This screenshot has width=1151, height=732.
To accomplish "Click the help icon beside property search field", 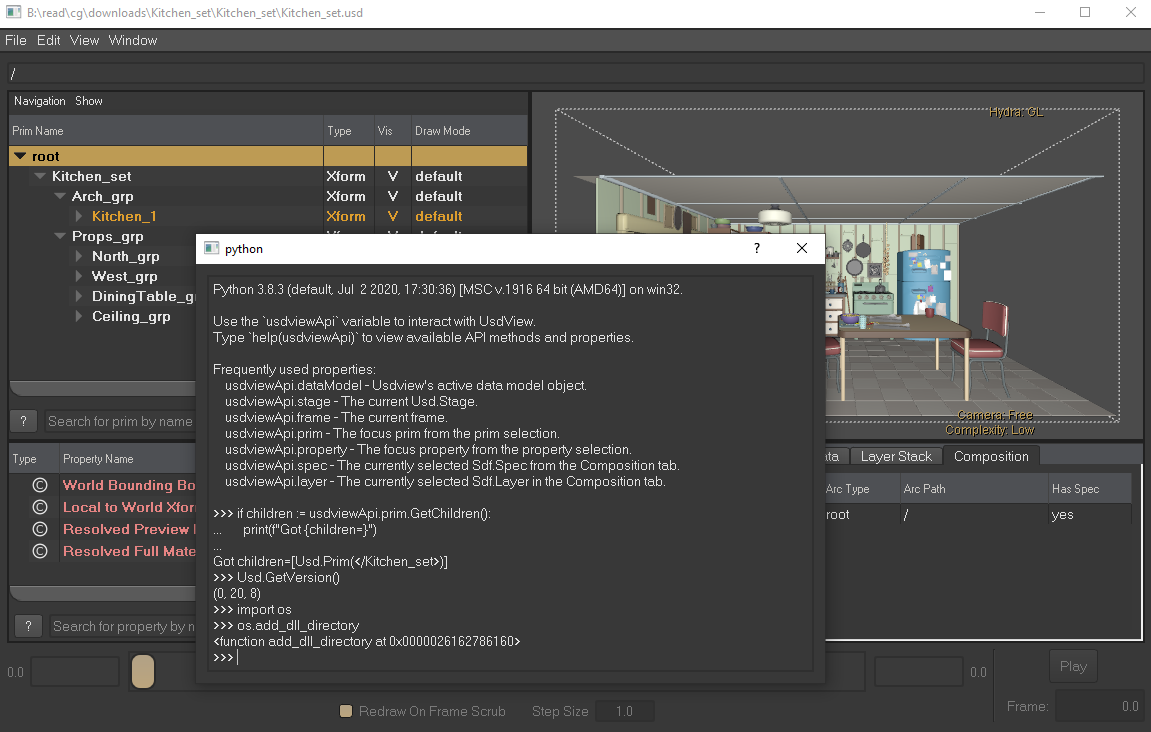I will click(x=27, y=625).
